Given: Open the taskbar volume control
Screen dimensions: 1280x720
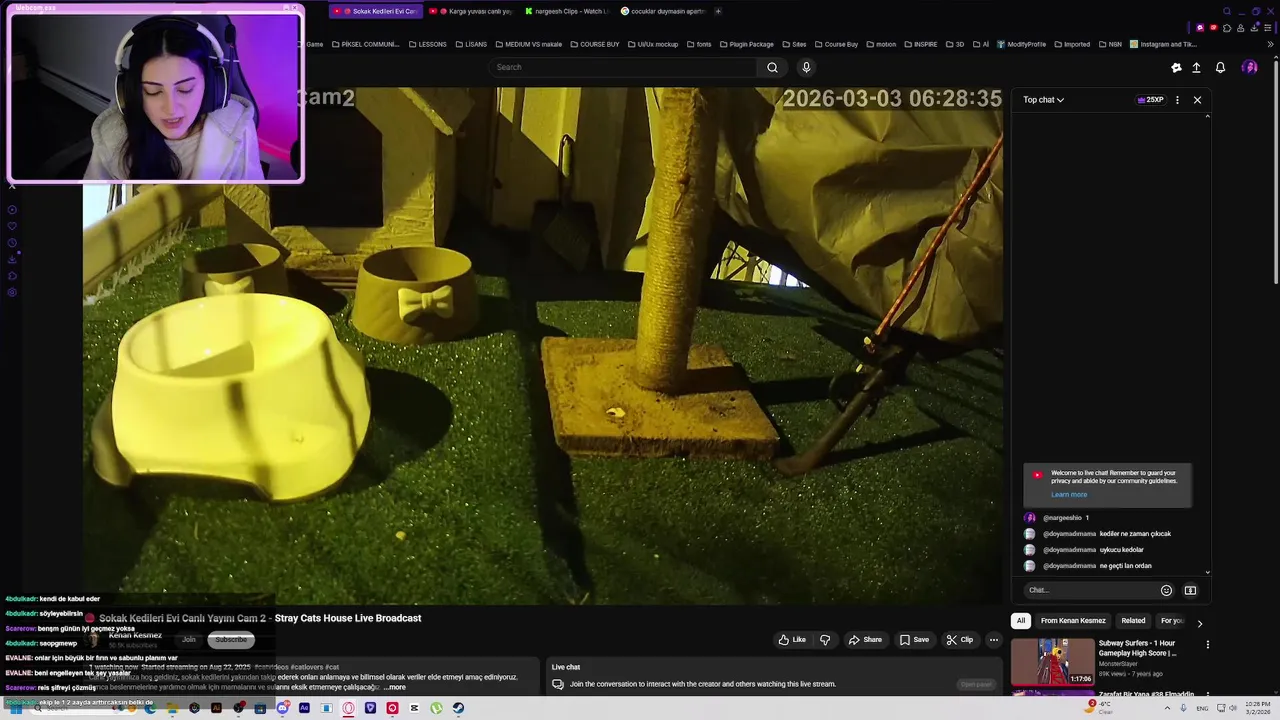Looking at the screenshot, I should (1232, 708).
